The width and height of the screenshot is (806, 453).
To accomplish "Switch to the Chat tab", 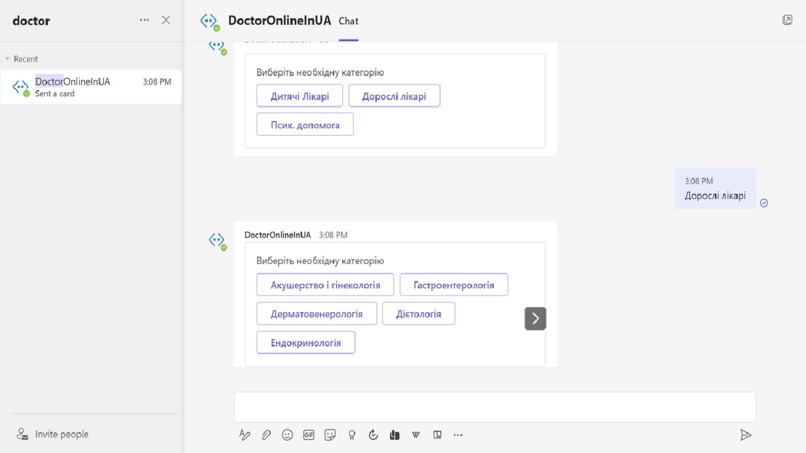I will point(348,21).
